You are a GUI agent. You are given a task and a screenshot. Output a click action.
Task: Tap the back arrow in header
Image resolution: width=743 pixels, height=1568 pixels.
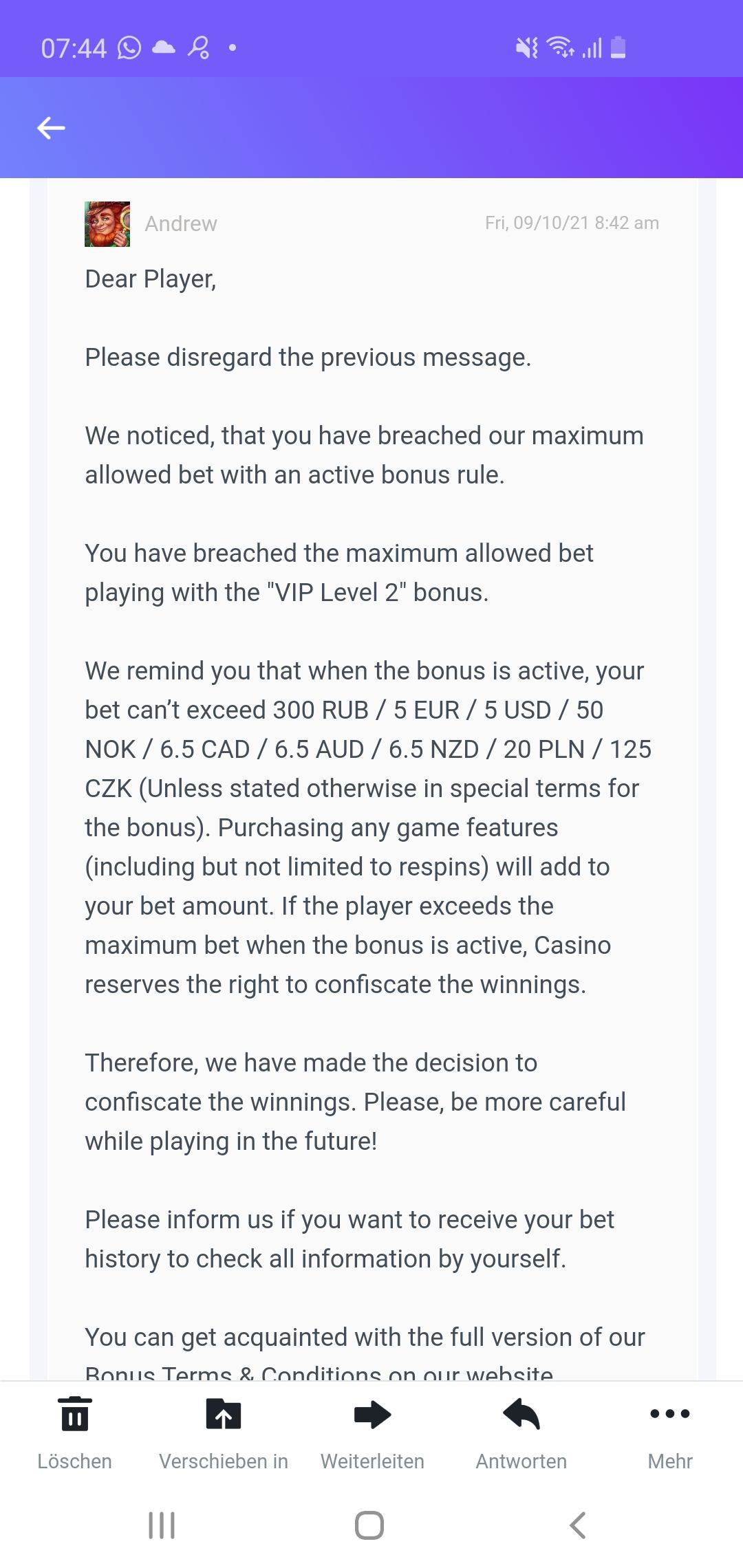(x=51, y=128)
